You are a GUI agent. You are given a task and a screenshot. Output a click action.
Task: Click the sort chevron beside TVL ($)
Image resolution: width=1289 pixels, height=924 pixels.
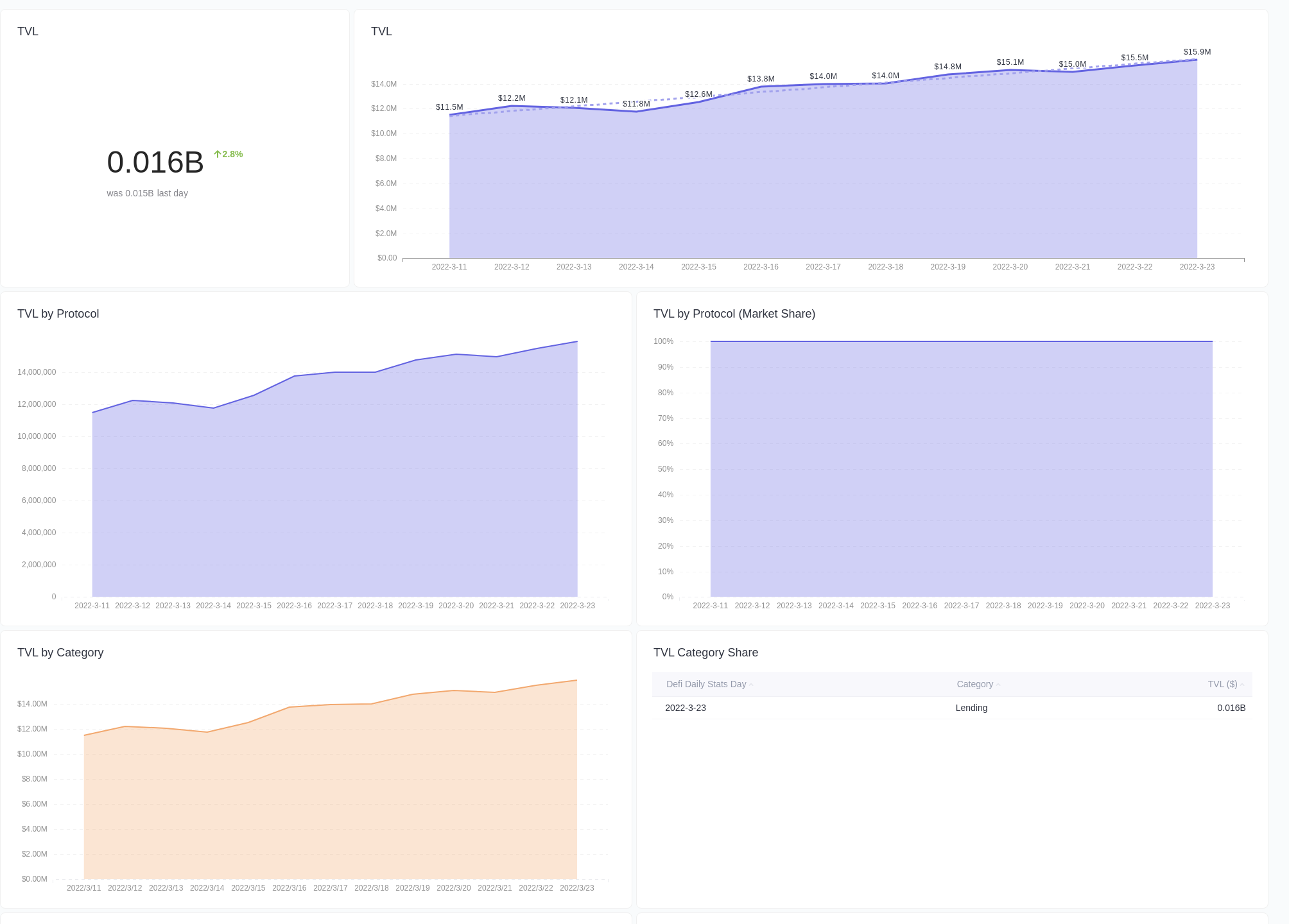click(1243, 684)
